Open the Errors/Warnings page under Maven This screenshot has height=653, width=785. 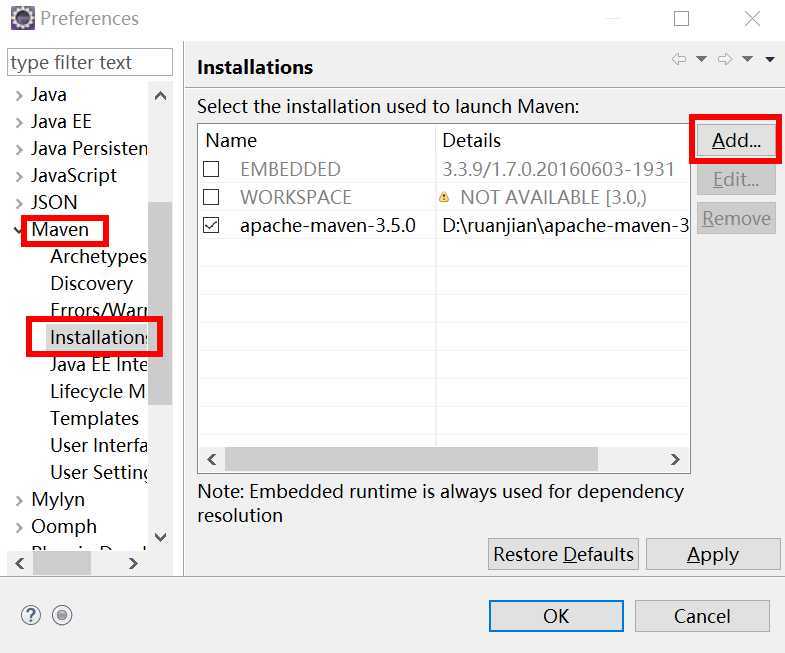(x=99, y=310)
